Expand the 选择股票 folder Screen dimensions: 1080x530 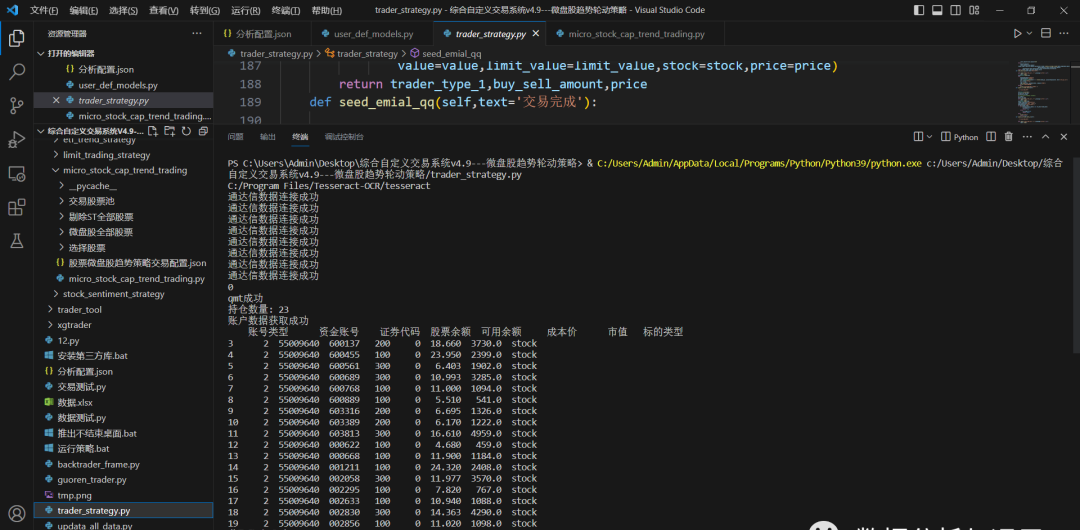coord(62,247)
